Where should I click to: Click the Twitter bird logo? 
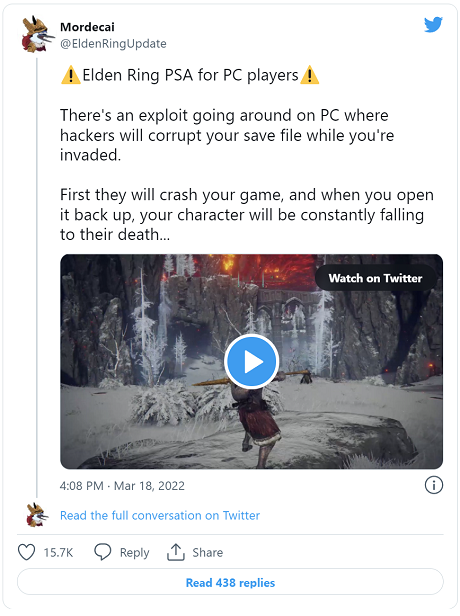click(x=433, y=25)
